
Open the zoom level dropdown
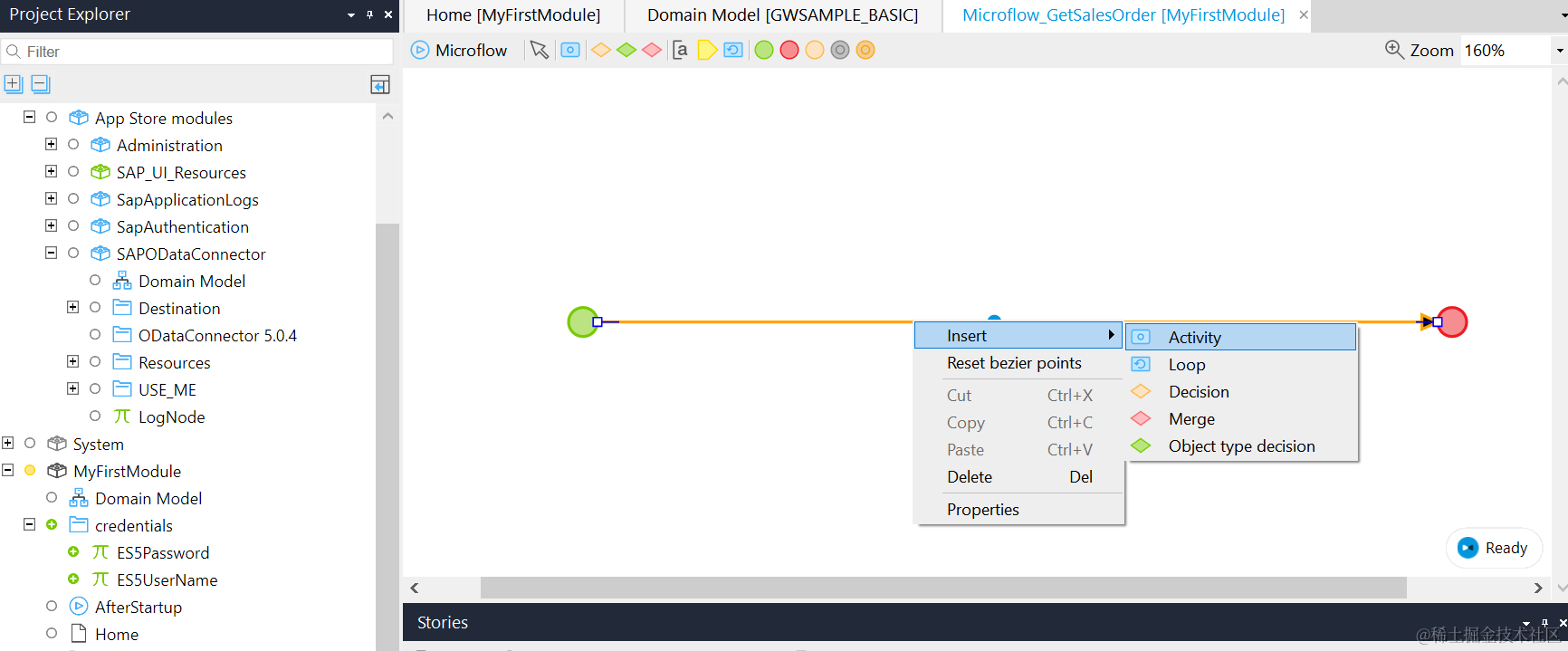(x=1559, y=51)
